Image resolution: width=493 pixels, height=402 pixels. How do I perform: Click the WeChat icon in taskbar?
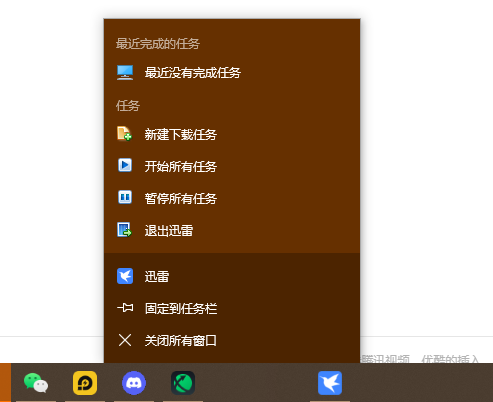click(36, 383)
